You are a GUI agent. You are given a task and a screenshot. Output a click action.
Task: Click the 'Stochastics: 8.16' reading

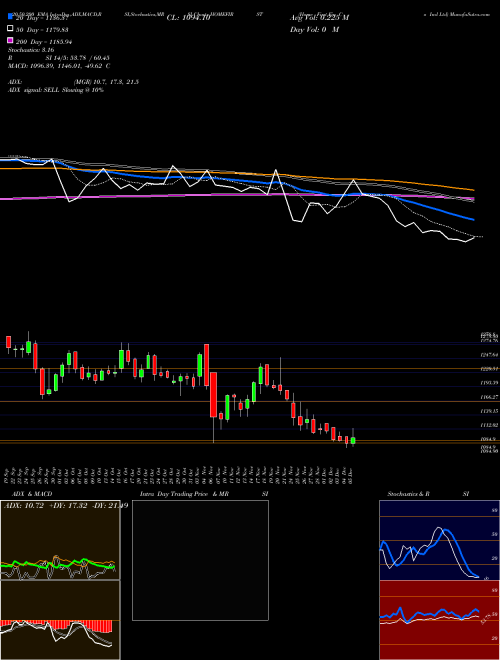point(31,50)
